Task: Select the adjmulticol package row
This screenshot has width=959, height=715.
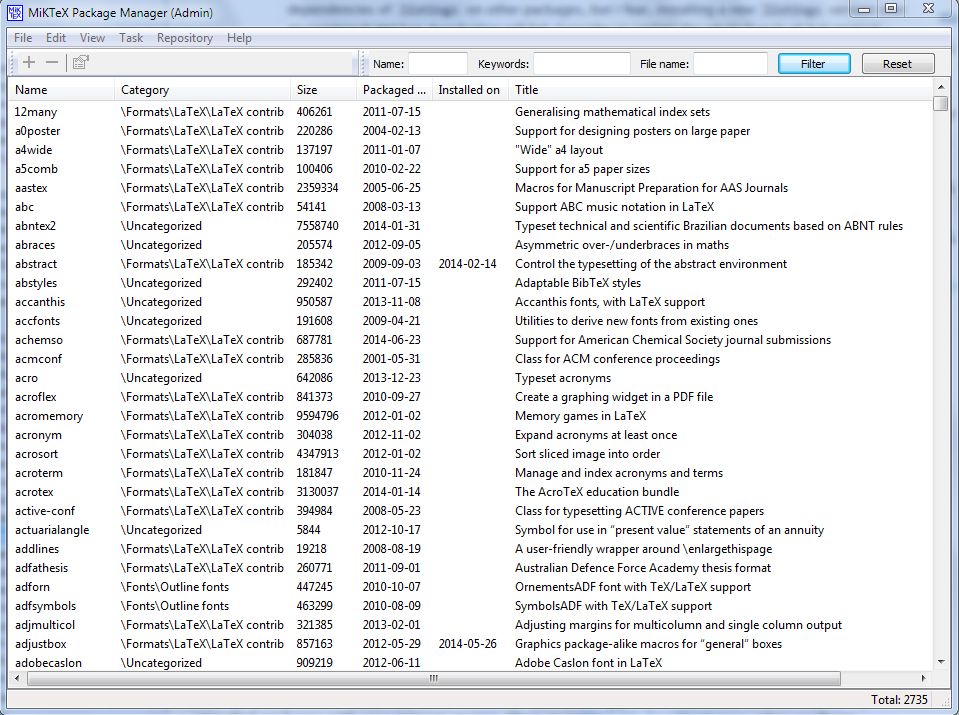Action: coord(471,624)
